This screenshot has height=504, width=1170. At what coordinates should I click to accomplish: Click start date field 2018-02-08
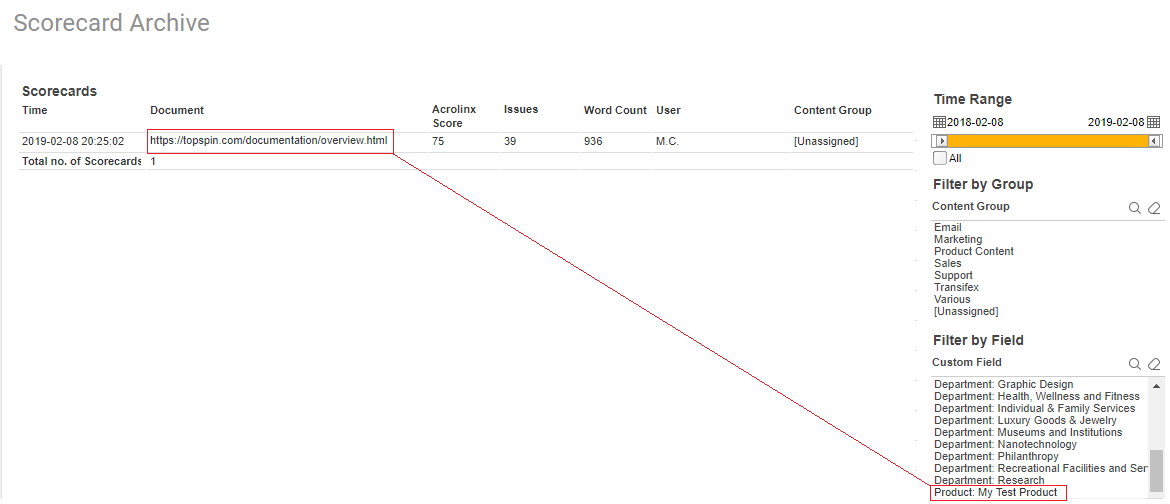[x=975, y=122]
